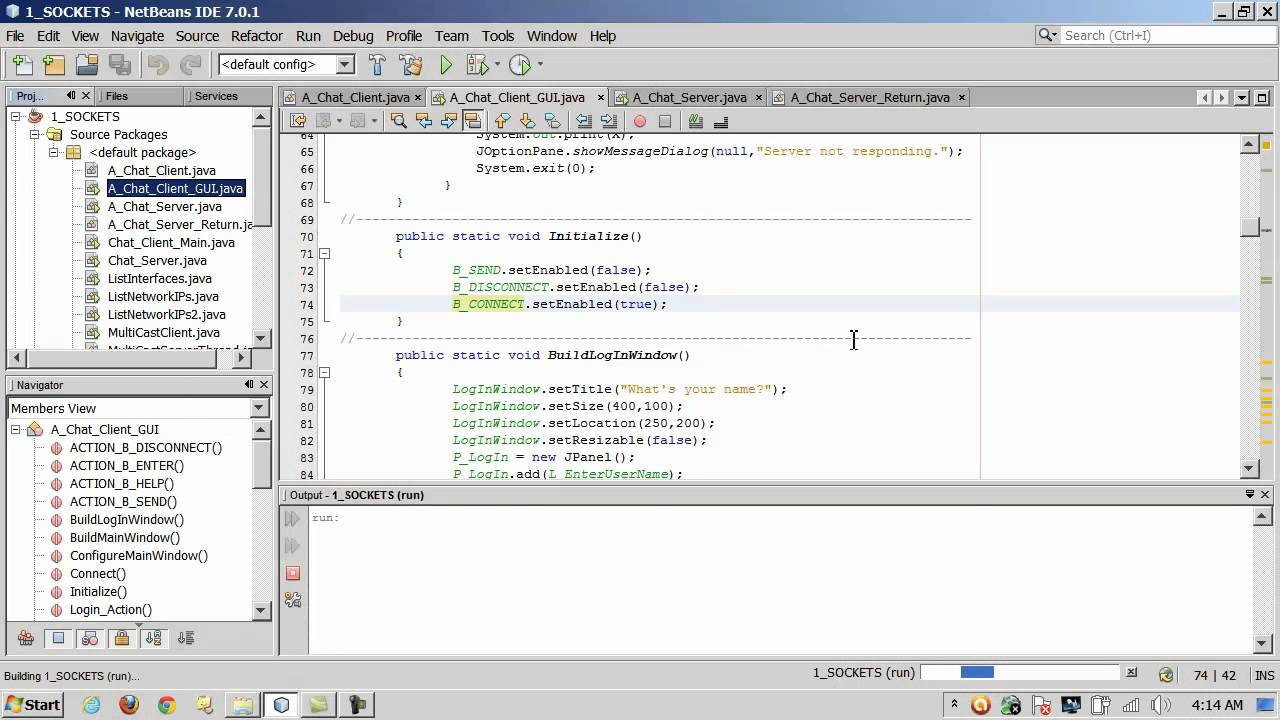Start macro recording with red circle
Image resolution: width=1280 pixels, height=720 pixels.
point(639,121)
